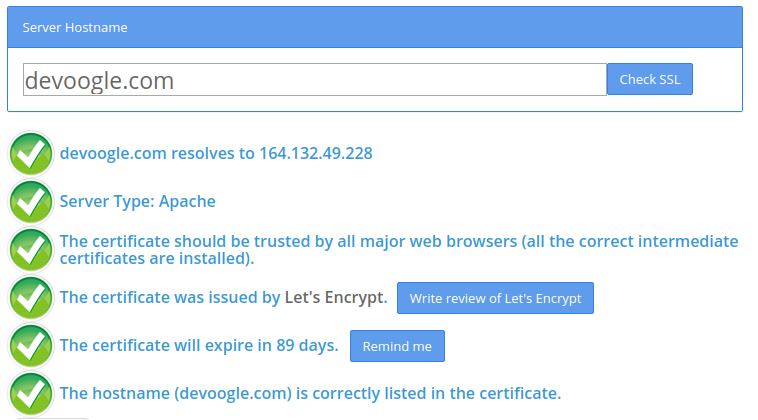Click the green checkmark beside the resolves-to IP line

(x=31, y=154)
